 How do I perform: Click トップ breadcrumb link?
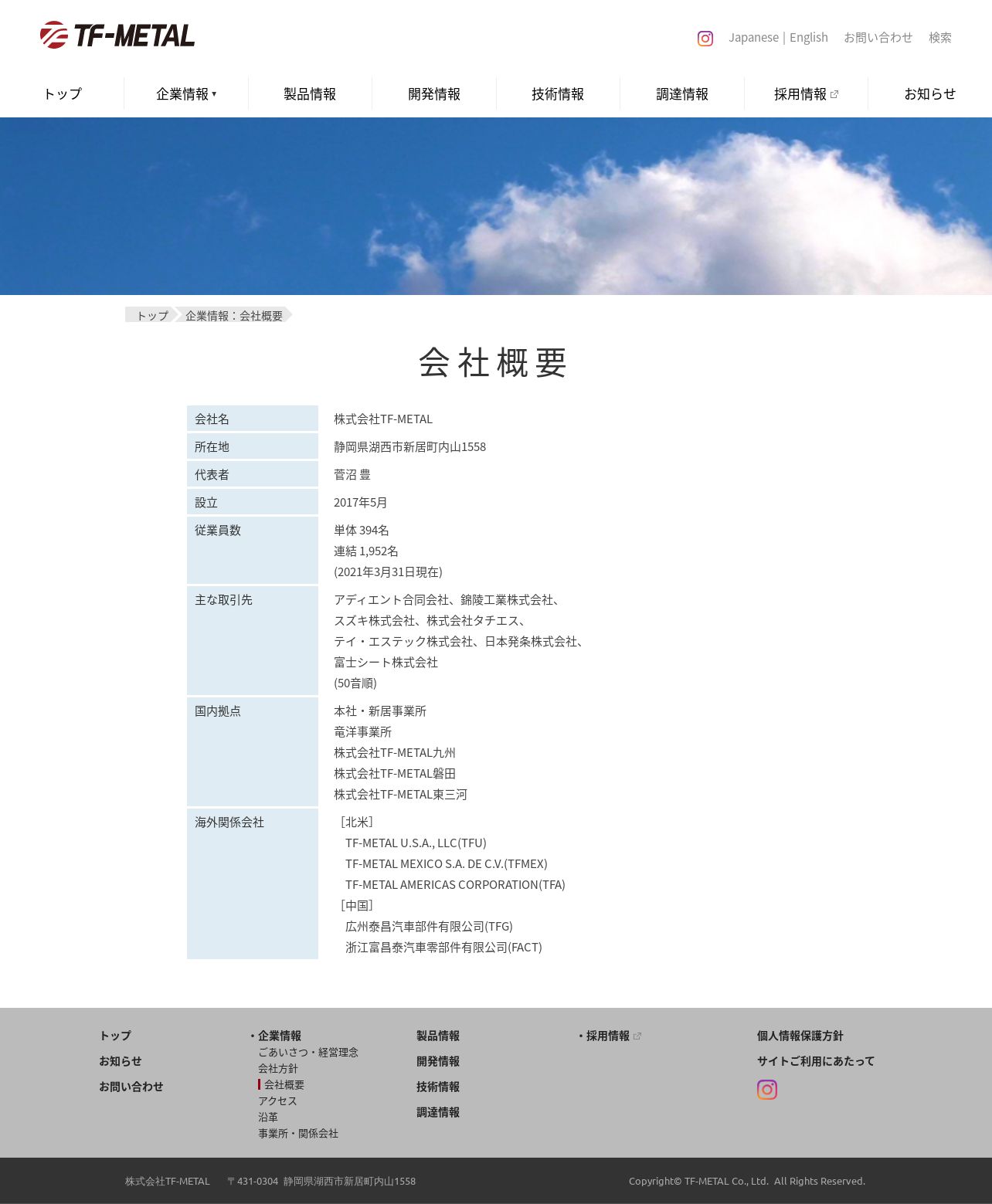[152, 315]
